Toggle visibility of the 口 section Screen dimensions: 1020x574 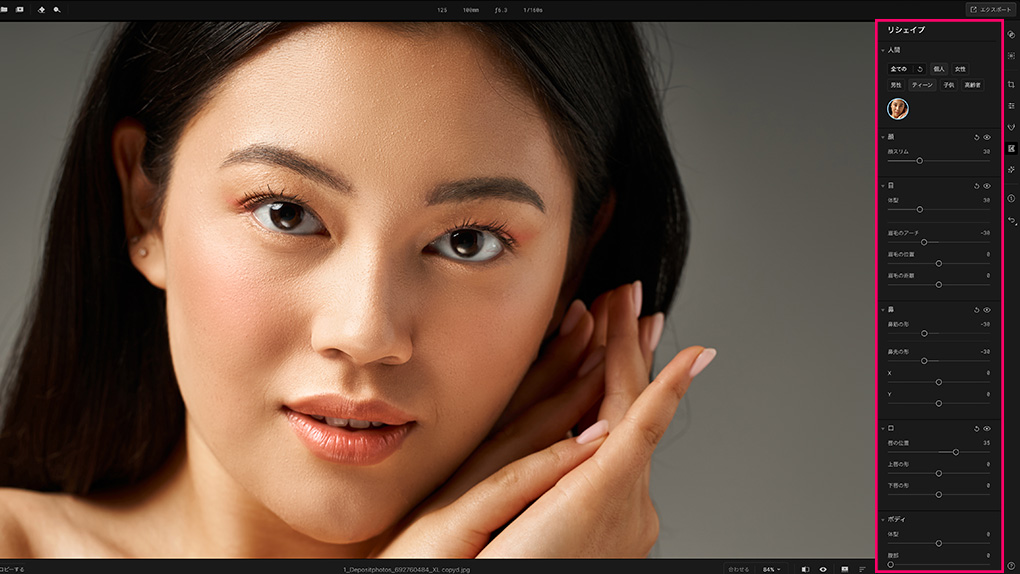click(x=987, y=429)
